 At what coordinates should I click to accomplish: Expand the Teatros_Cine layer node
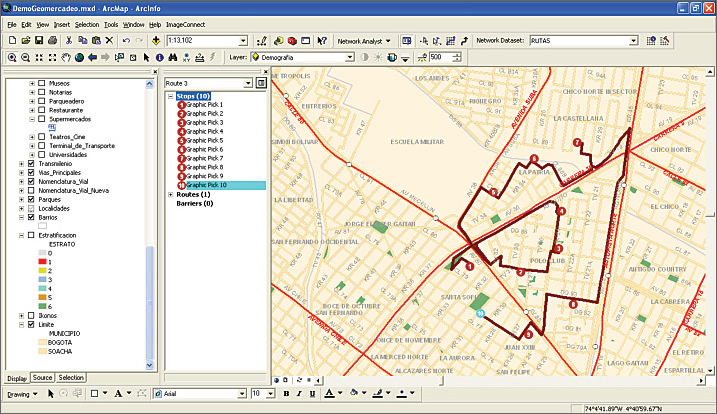[x=32, y=137]
